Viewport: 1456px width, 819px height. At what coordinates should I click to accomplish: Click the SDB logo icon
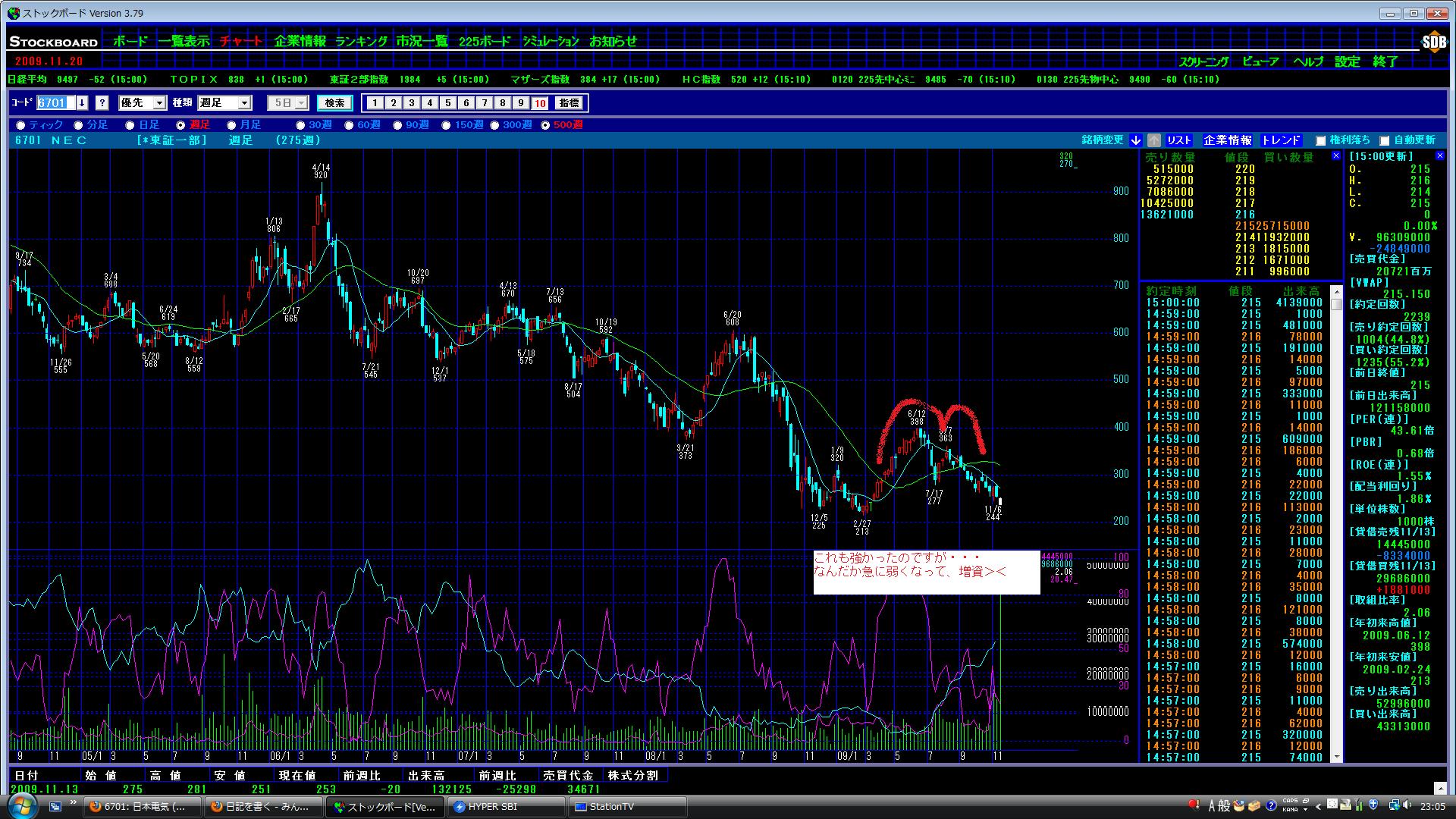1433,42
